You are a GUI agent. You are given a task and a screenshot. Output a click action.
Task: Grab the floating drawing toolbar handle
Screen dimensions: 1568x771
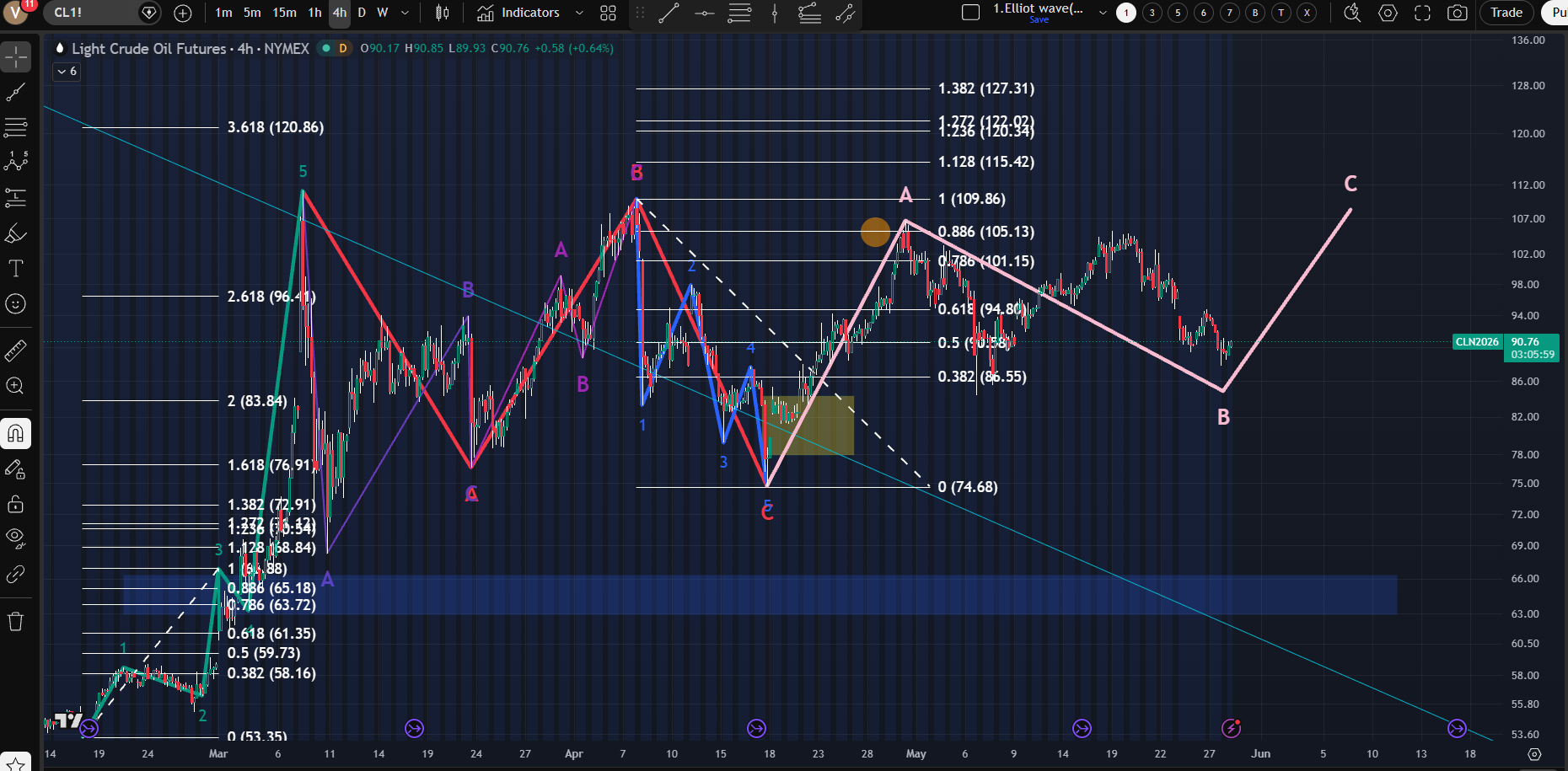pos(640,13)
